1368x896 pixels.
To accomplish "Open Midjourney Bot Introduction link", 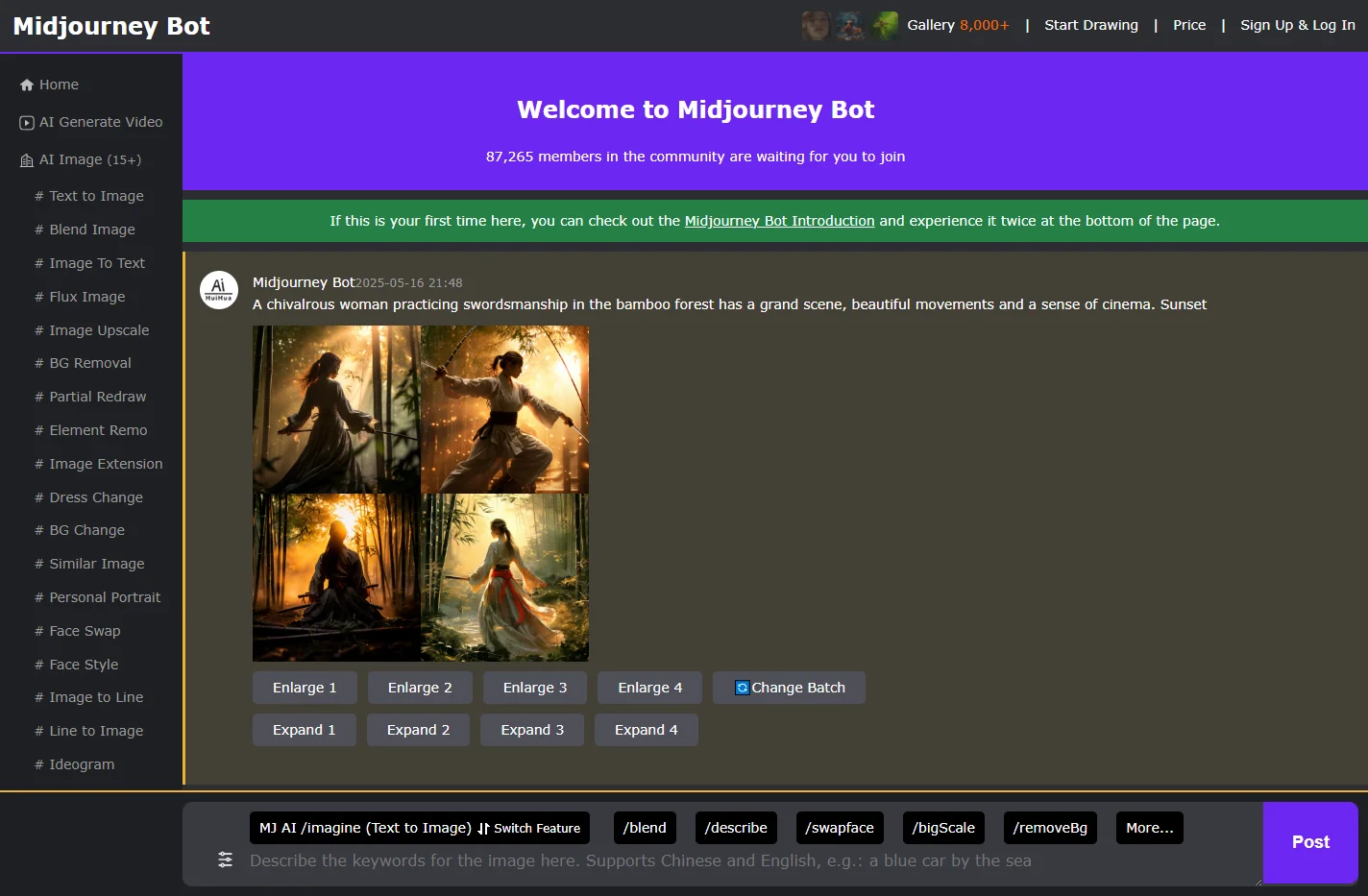I will click(779, 221).
